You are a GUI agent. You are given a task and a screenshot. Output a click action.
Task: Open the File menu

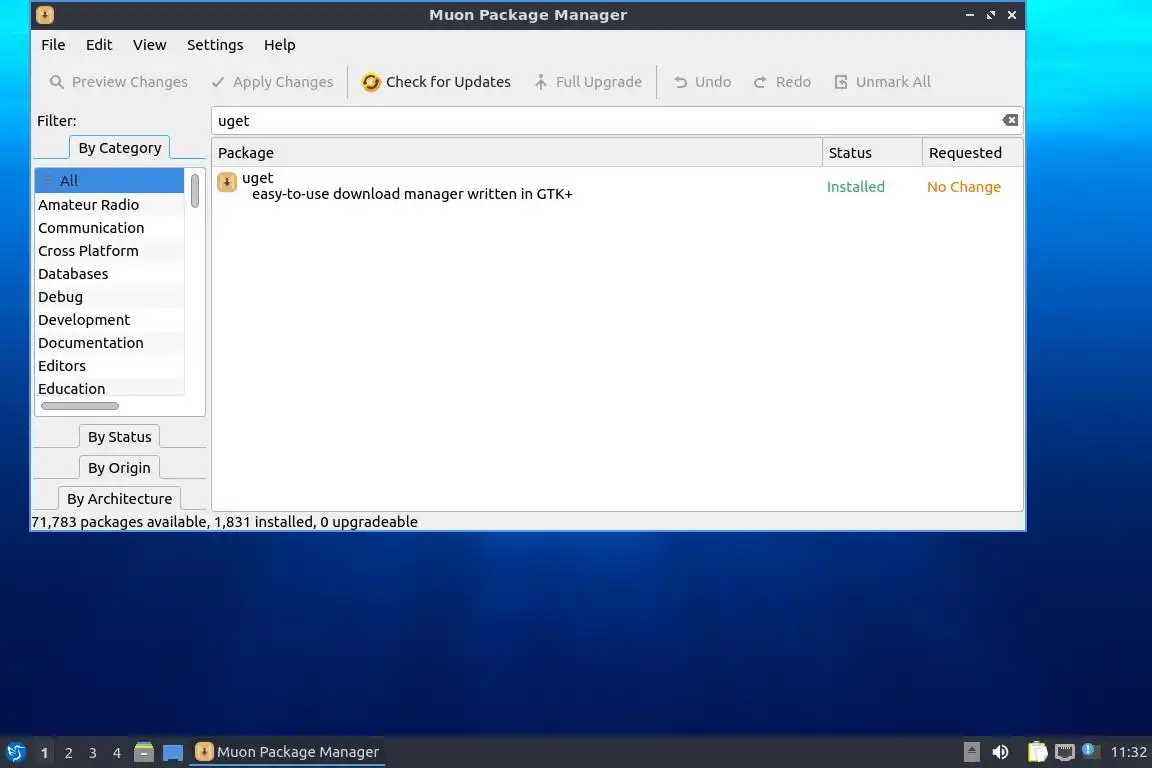pyautogui.click(x=53, y=45)
